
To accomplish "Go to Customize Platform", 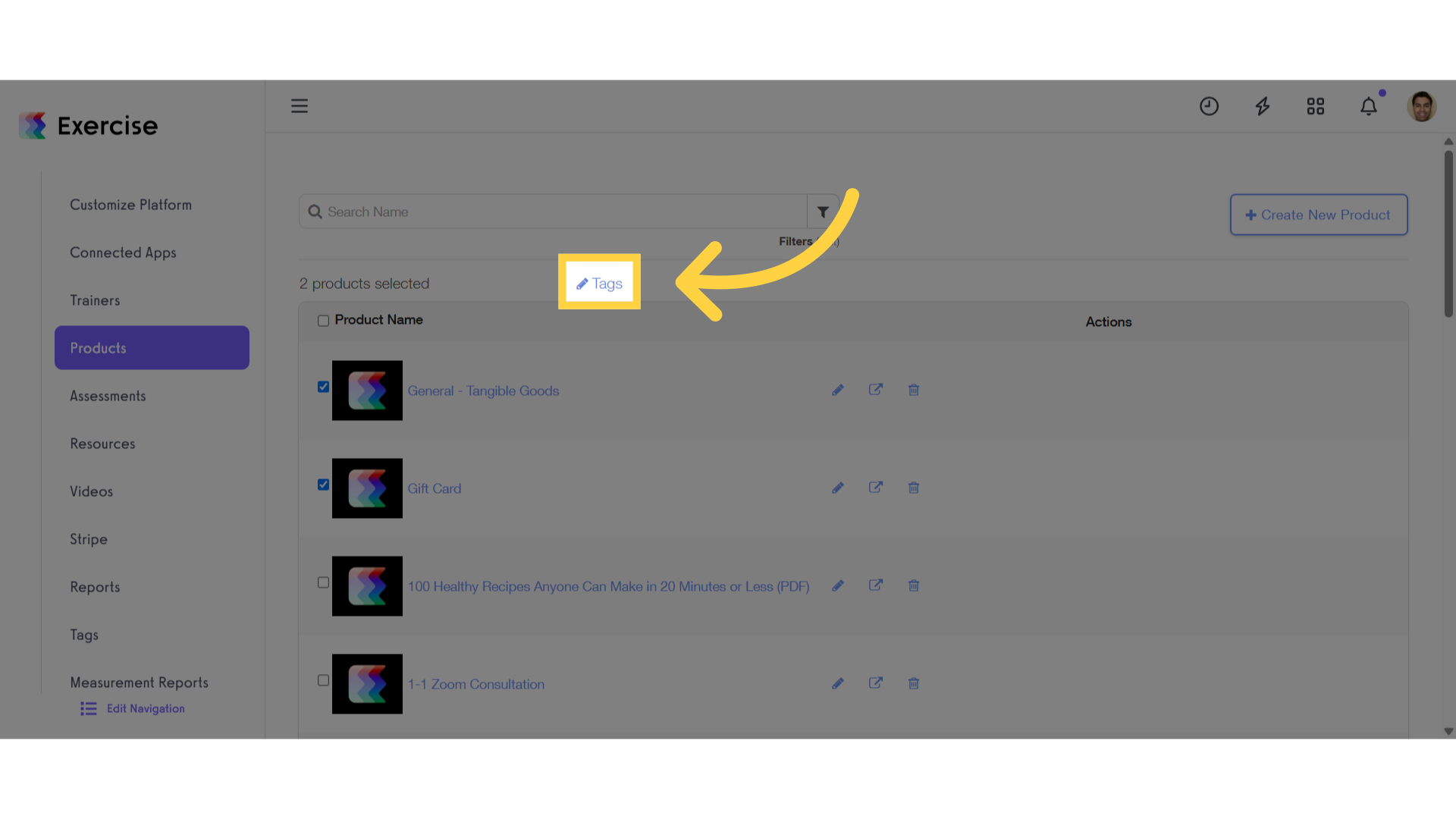I will click(130, 205).
